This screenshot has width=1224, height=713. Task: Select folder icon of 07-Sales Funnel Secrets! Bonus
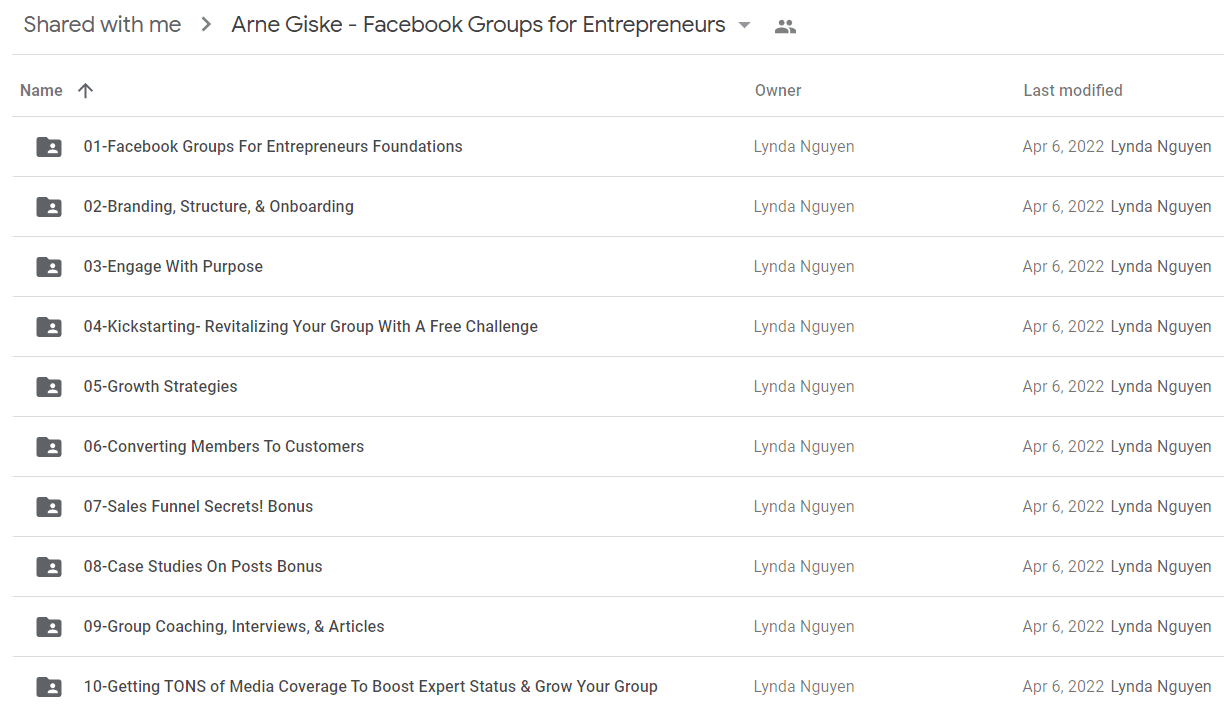point(49,507)
